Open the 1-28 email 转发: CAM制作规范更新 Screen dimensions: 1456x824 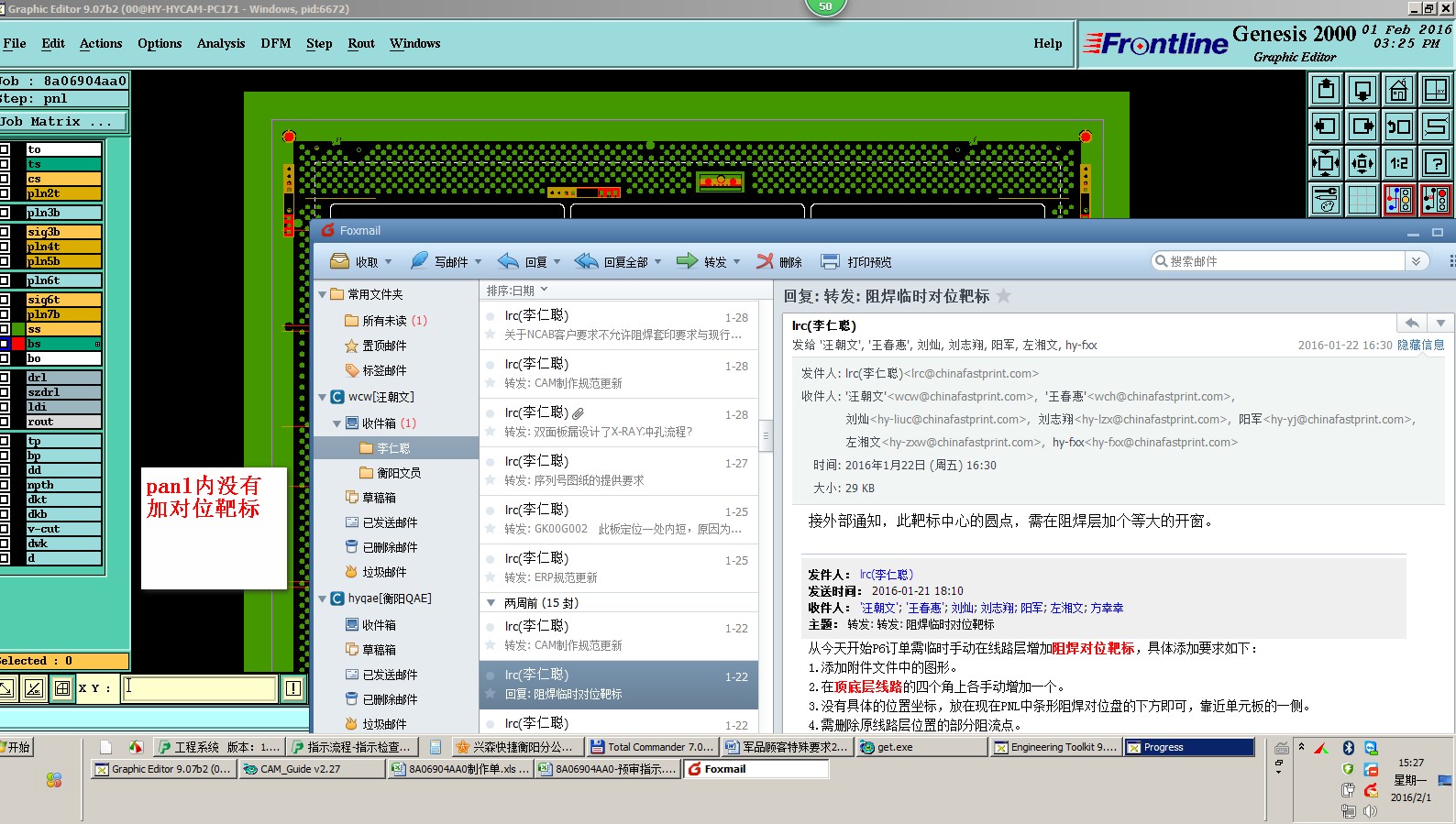point(619,374)
